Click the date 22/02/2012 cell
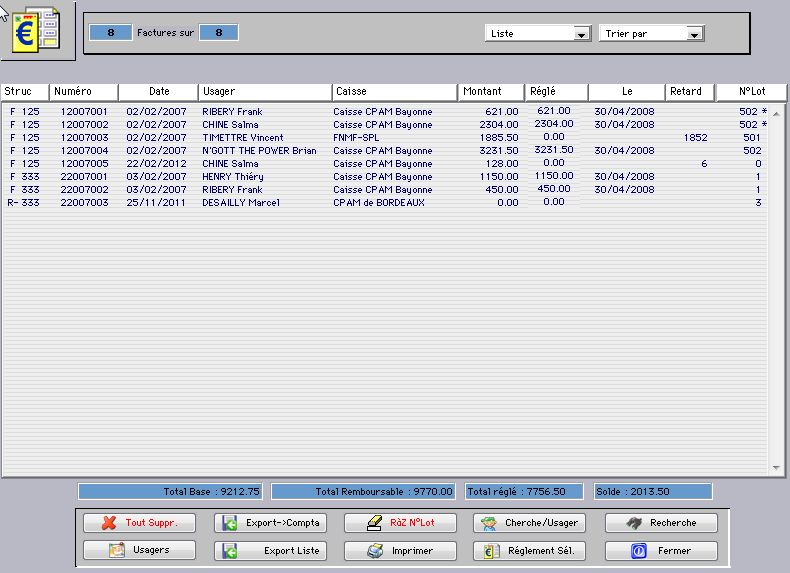790x573 pixels. [156, 164]
